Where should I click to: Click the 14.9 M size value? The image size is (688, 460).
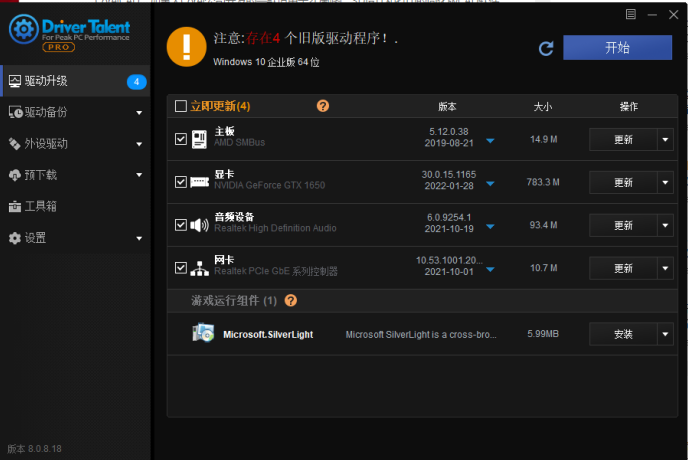[544, 139]
